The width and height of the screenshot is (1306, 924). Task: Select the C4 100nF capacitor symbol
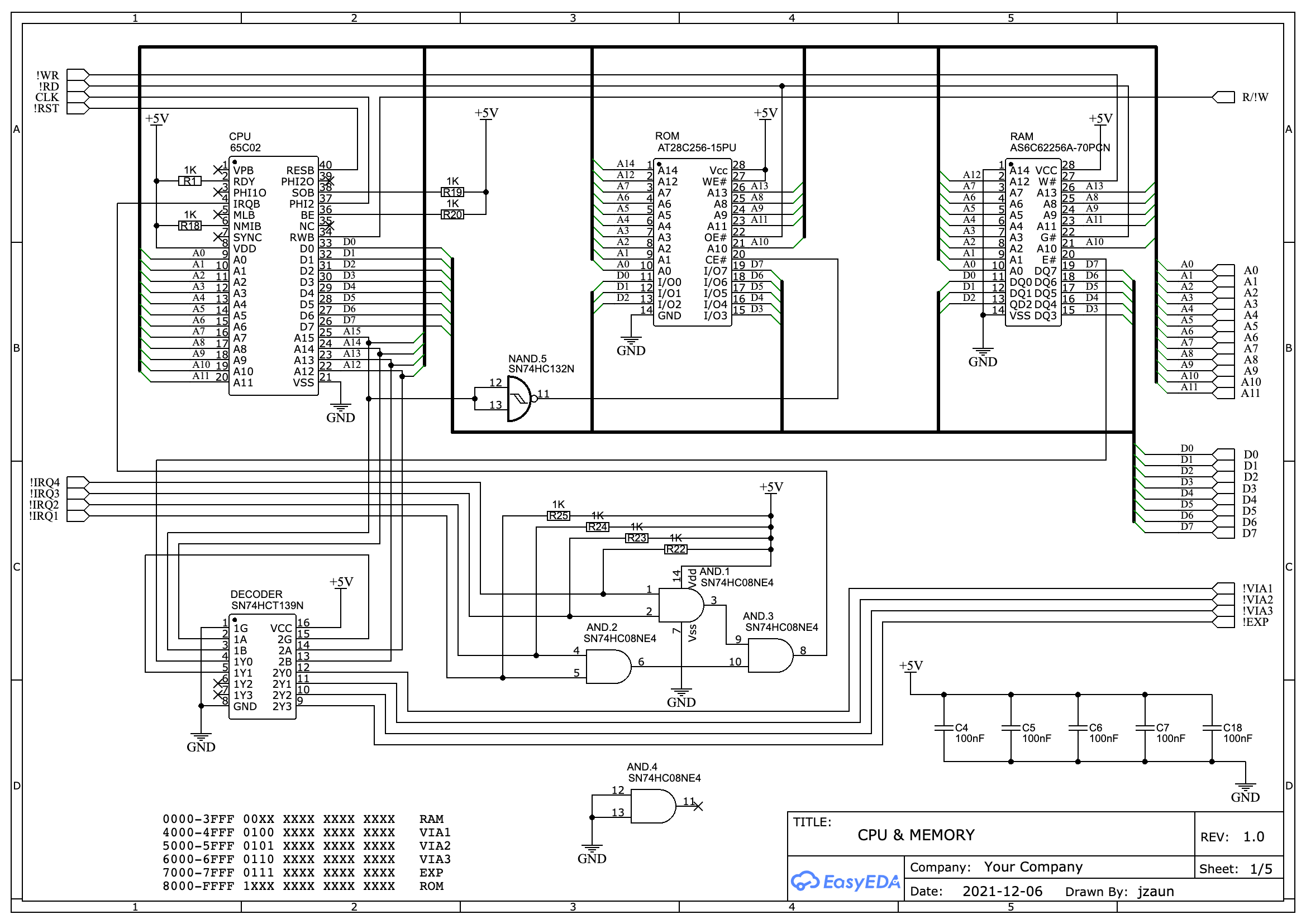click(x=943, y=727)
